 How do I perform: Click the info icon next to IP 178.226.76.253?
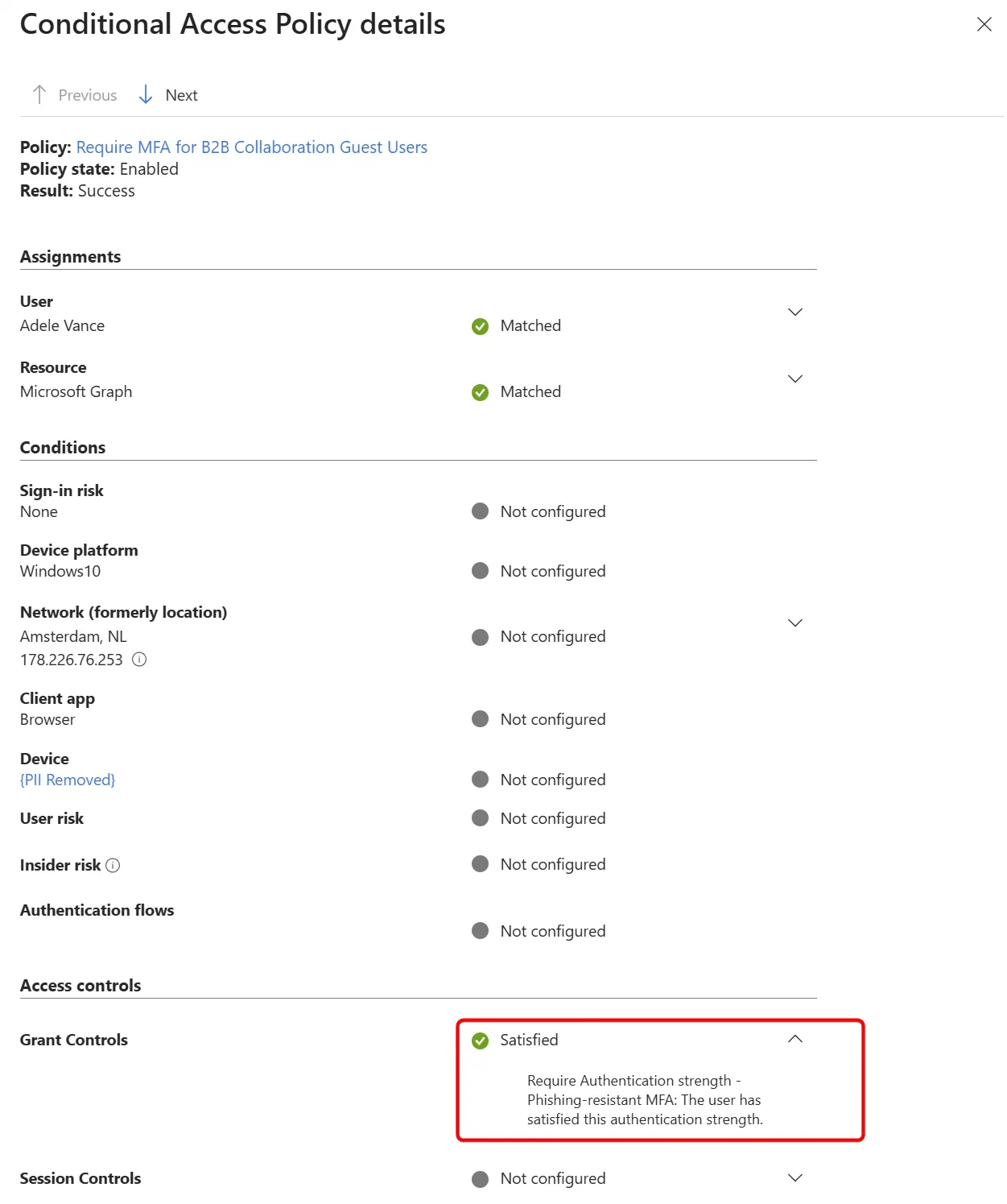point(139,660)
